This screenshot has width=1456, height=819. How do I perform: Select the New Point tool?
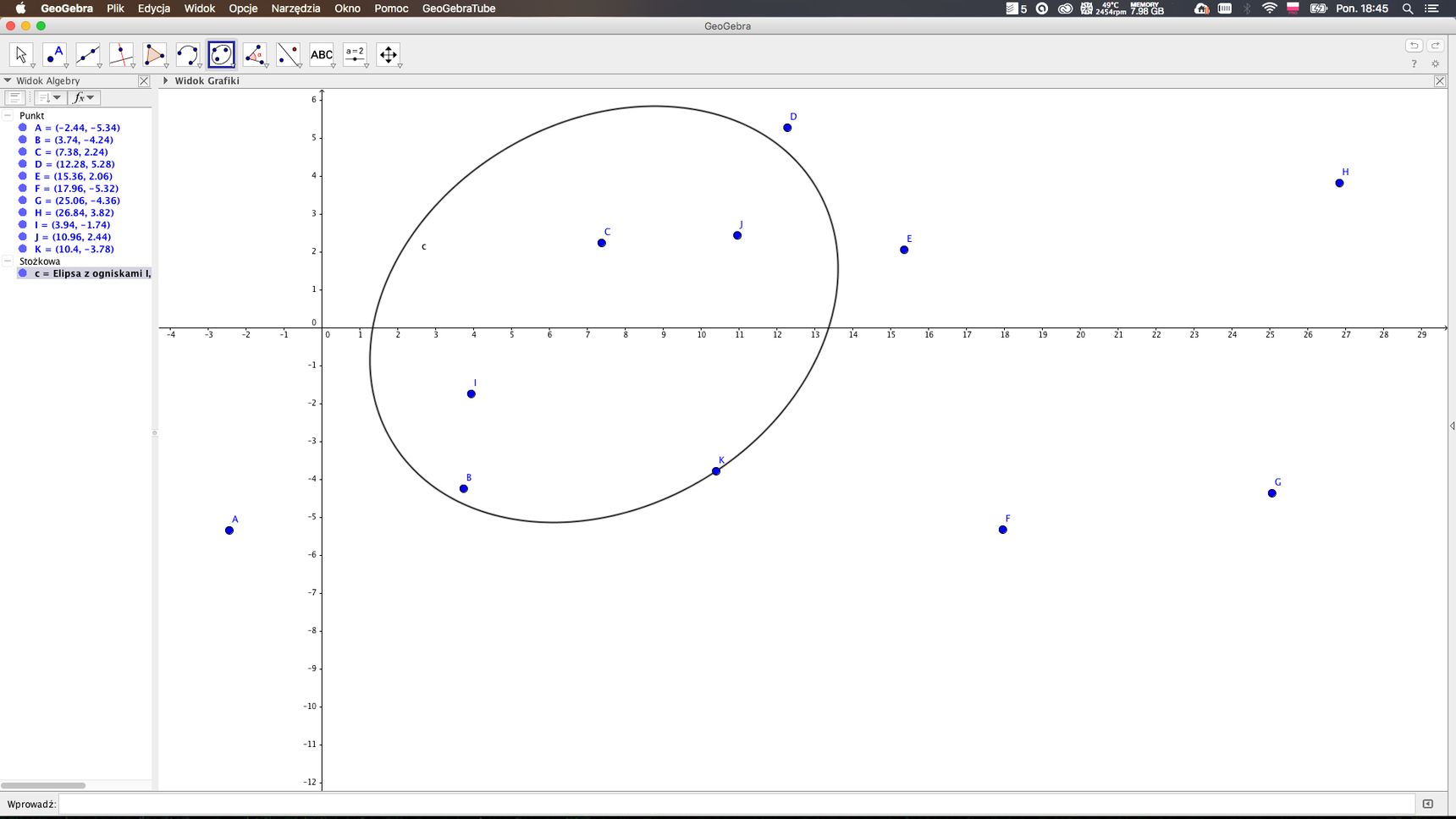point(54,55)
